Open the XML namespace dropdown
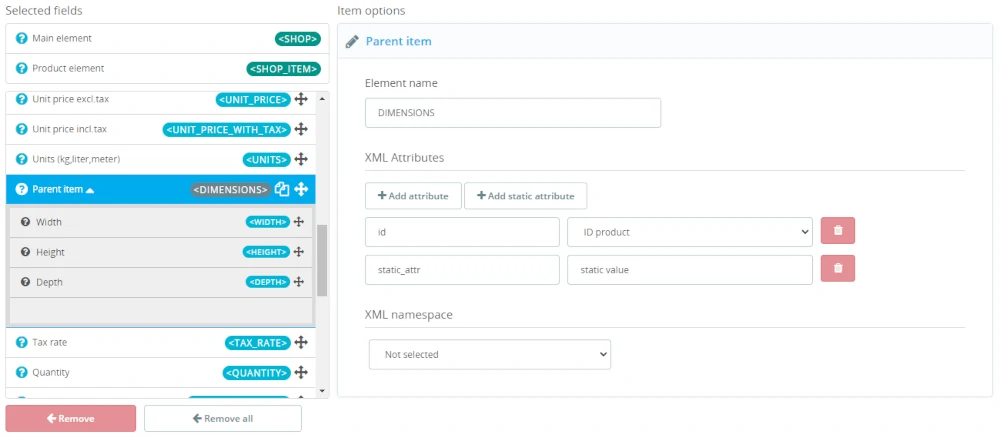1000x438 pixels. pyautogui.click(x=489, y=354)
